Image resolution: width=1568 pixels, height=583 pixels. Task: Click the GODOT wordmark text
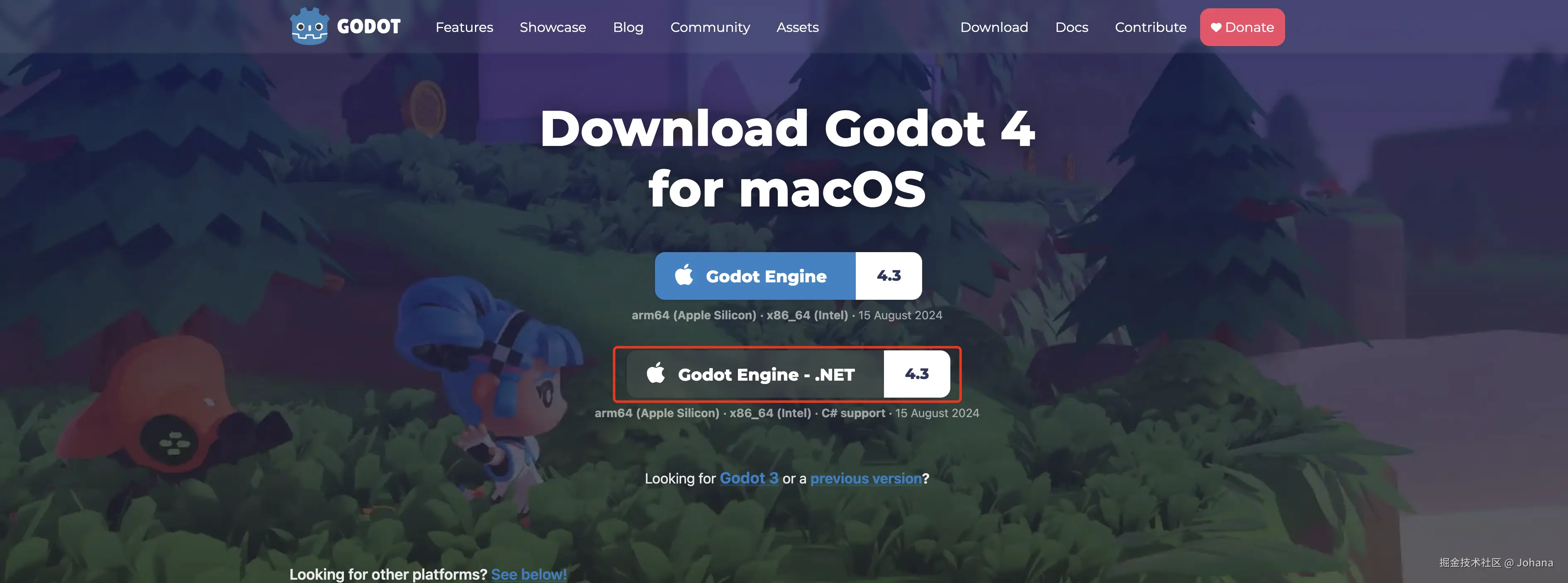point(368,27)
